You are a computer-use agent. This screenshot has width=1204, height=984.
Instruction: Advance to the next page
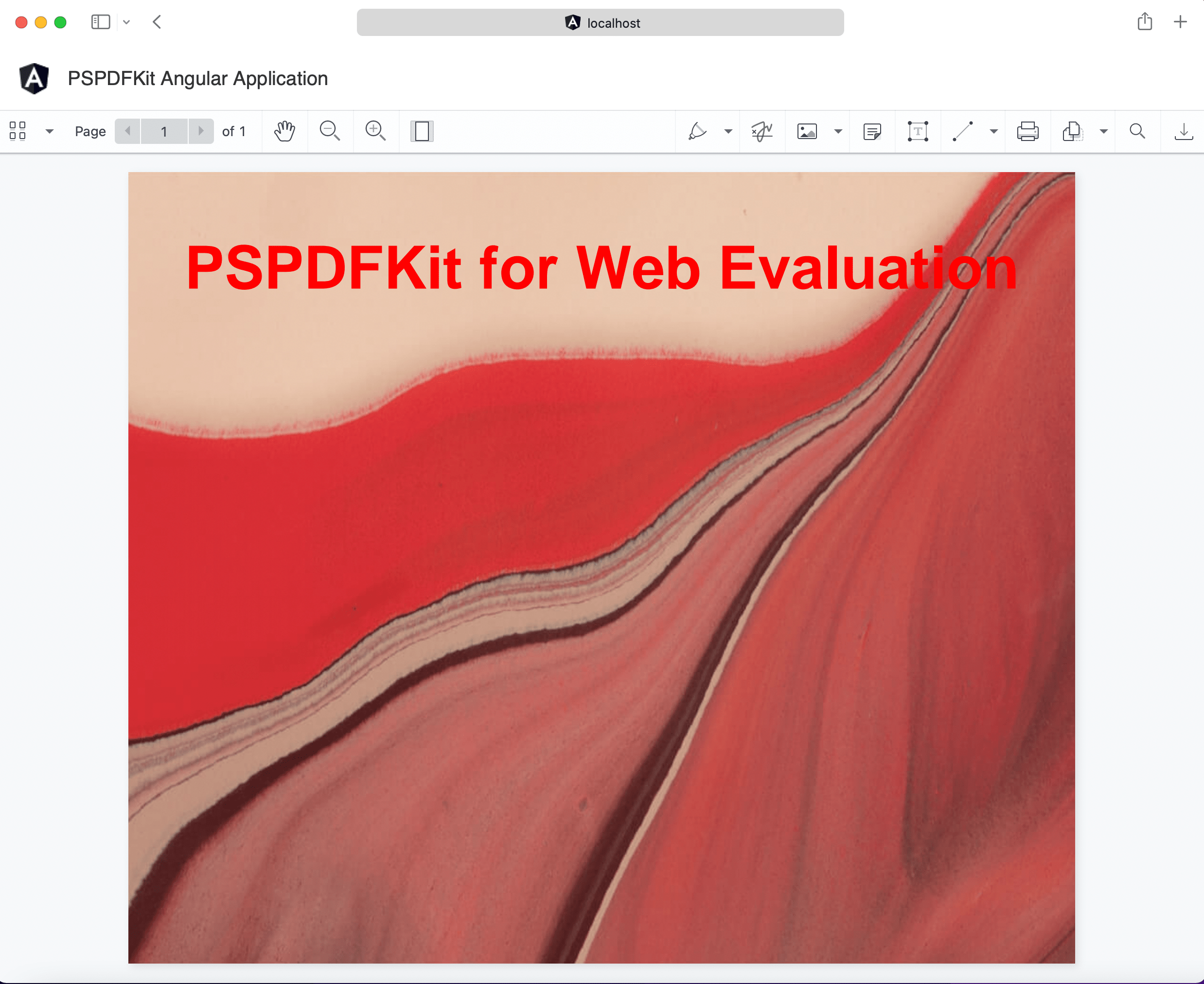click(x=202, y=131)
